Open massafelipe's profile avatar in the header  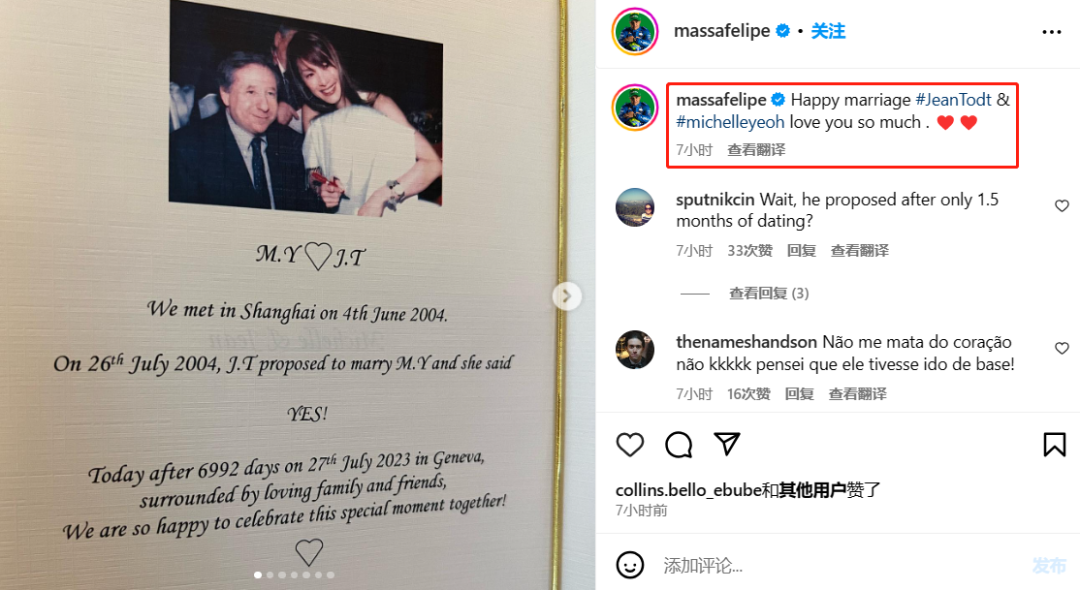coord(634,31)
